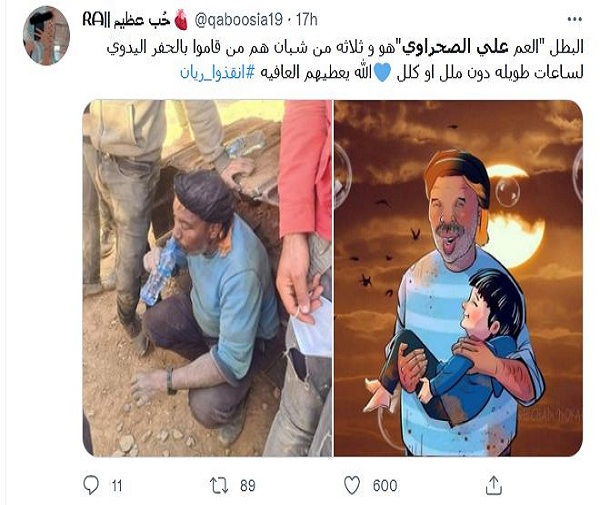Click the sun in the cartoon image
Image resolution: width=600 pixels, height=505 pixels.
513,218
